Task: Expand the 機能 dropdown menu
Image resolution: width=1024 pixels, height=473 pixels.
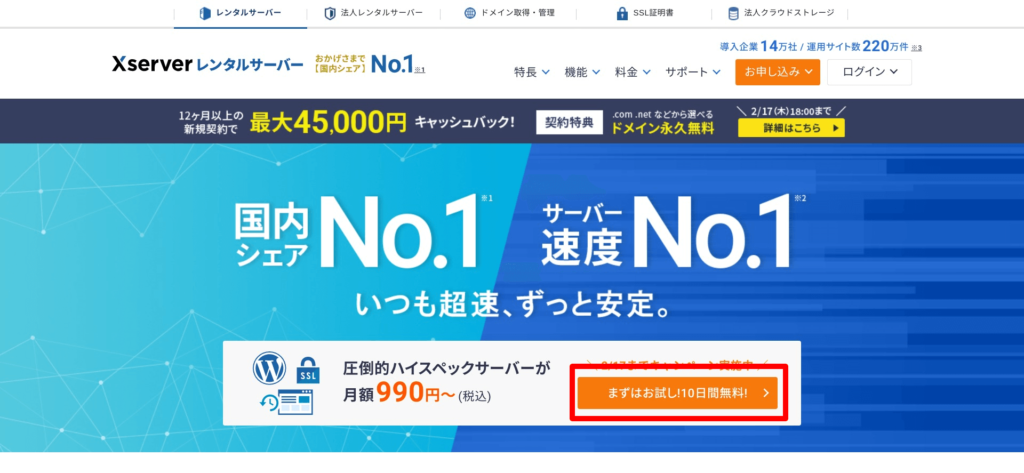Action: pyautogui.click(x=582, y=72)
